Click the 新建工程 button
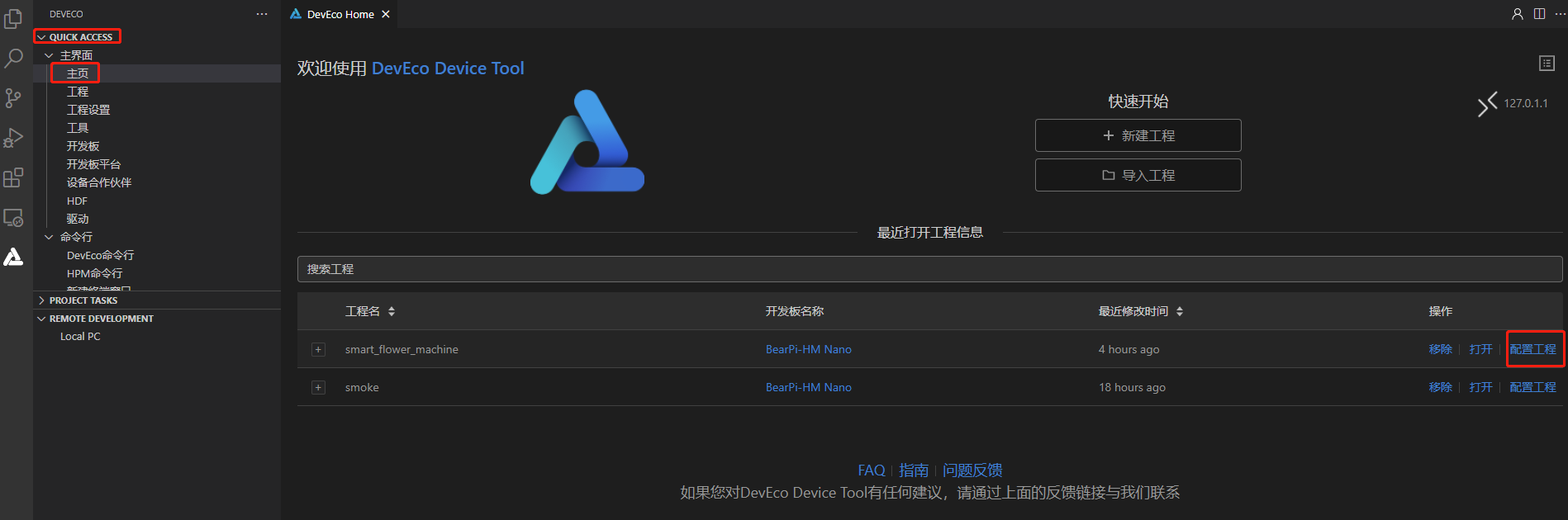Image resolution: width=1568 pixels, height=520 pixels. (1138, 135)
